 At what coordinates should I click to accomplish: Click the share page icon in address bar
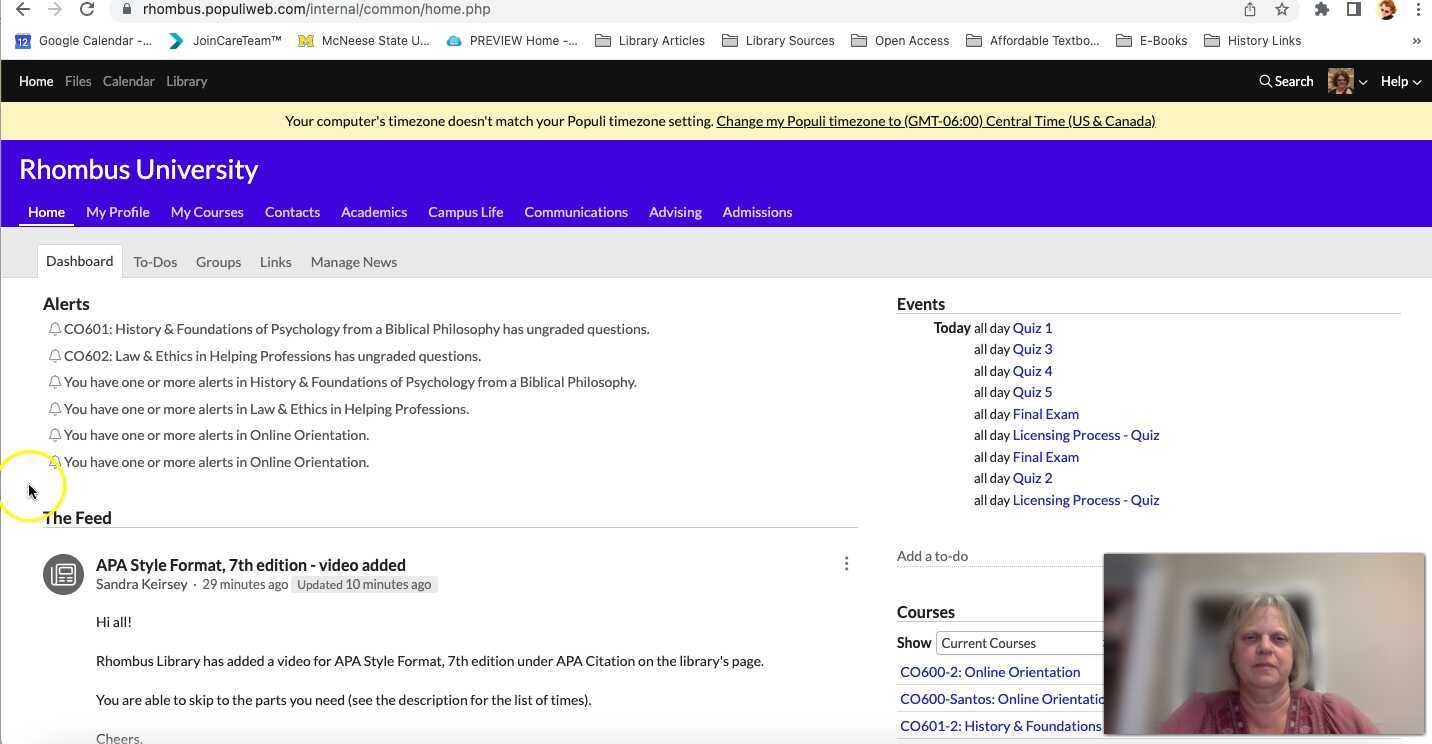pyautogui.click(x=1250, y=9)
